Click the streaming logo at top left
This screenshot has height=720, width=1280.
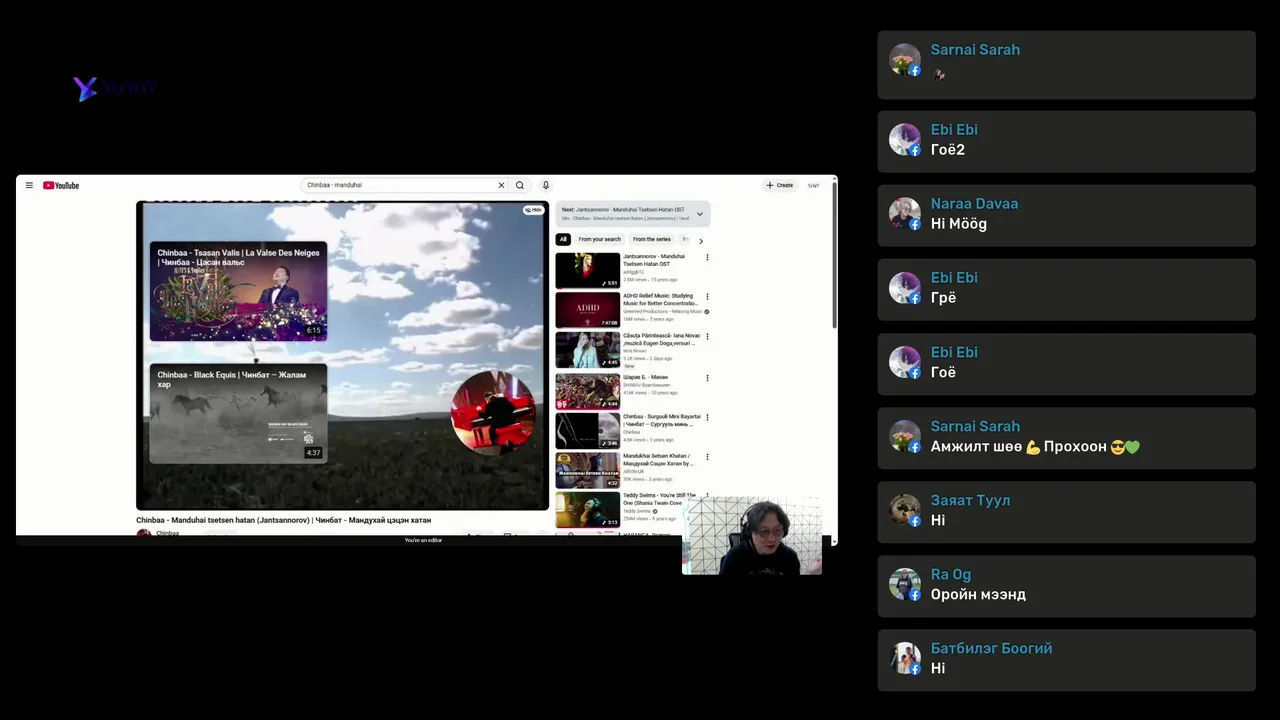point(115,88)
